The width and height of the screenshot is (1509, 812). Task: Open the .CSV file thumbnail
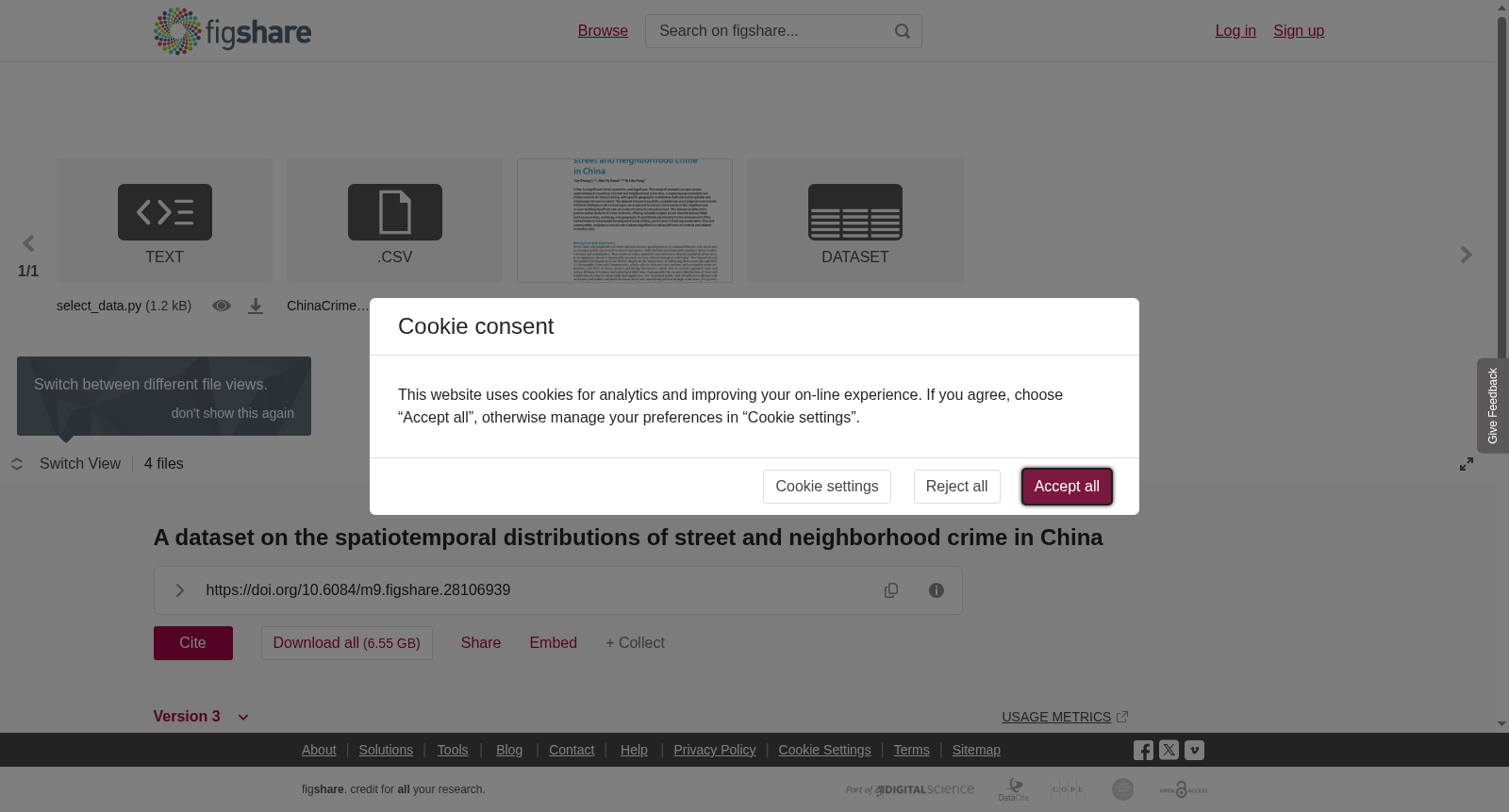click(x=394, y=221)
